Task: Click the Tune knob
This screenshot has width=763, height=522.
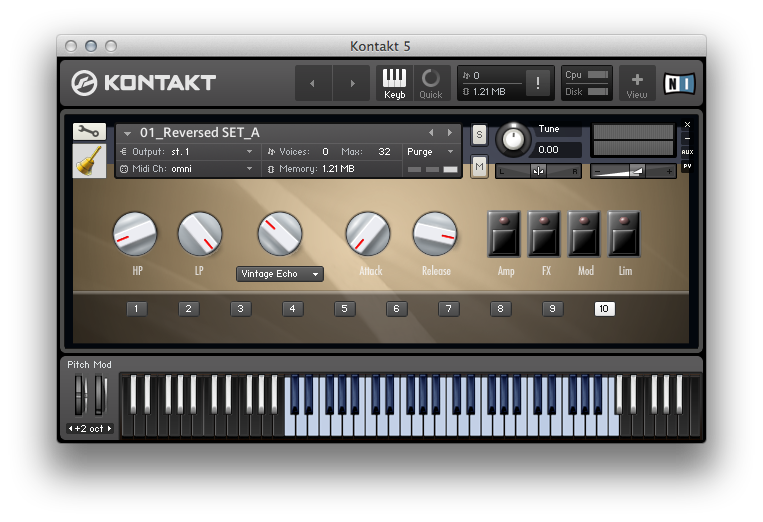Action: 512,140
